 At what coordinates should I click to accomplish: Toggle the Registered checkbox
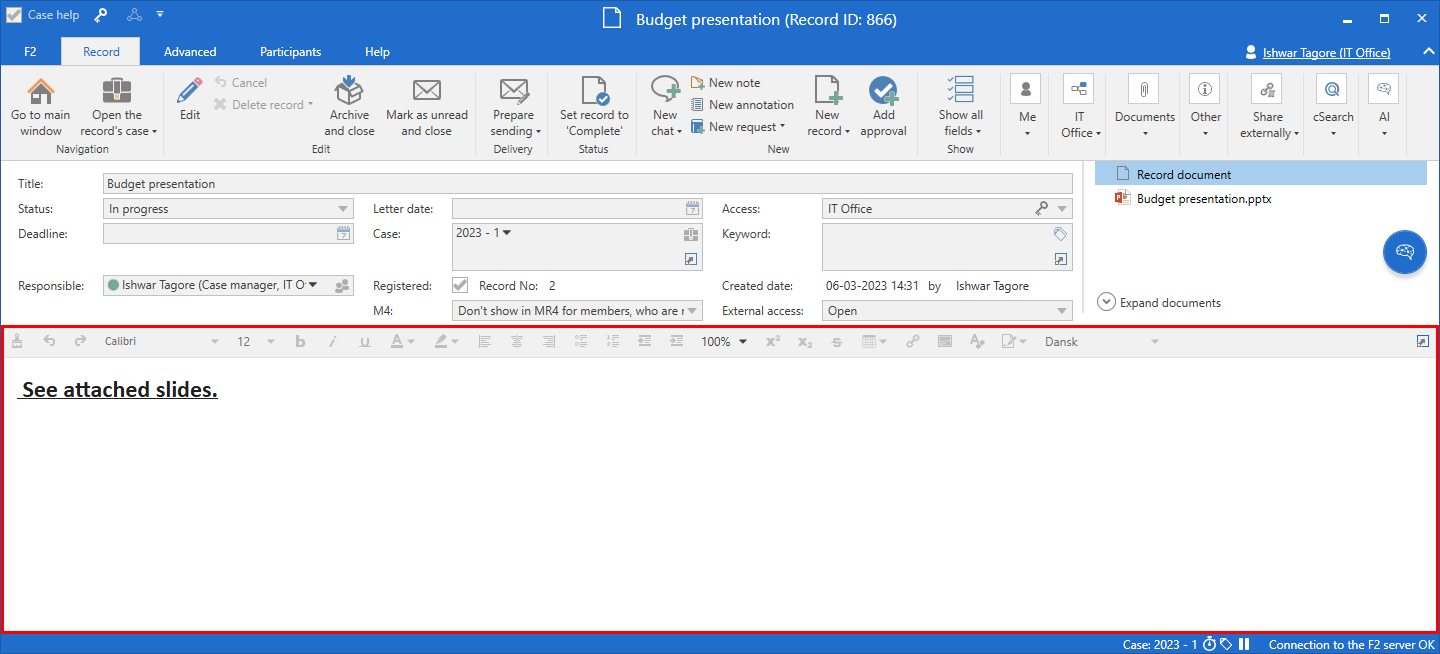tap(460, 286)
